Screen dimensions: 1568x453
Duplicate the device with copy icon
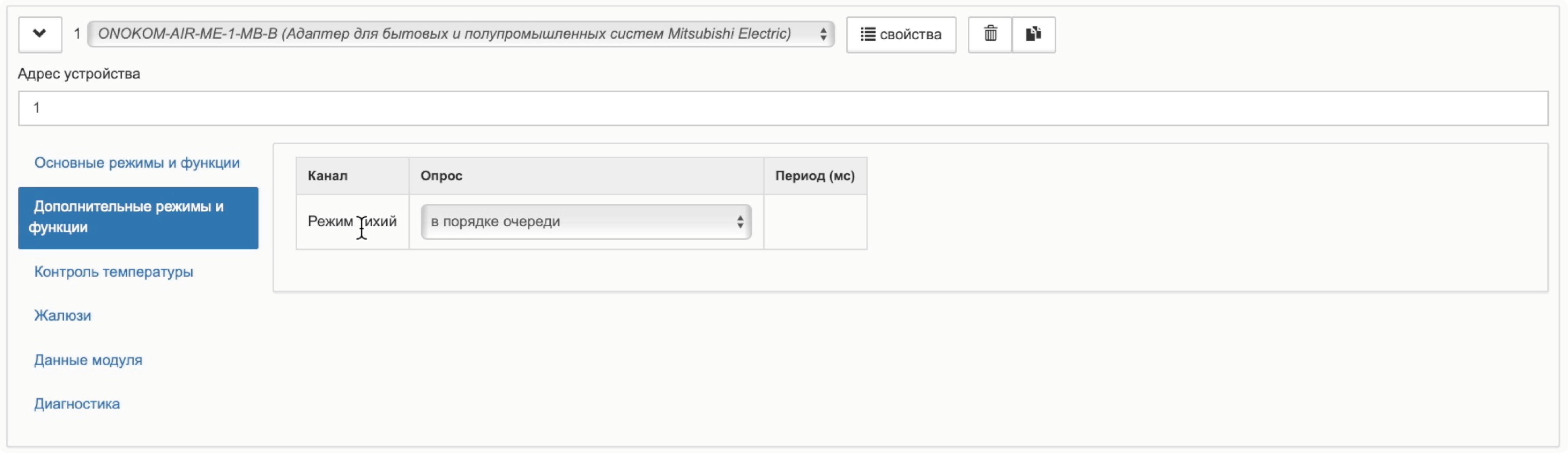pos(1033,34)
